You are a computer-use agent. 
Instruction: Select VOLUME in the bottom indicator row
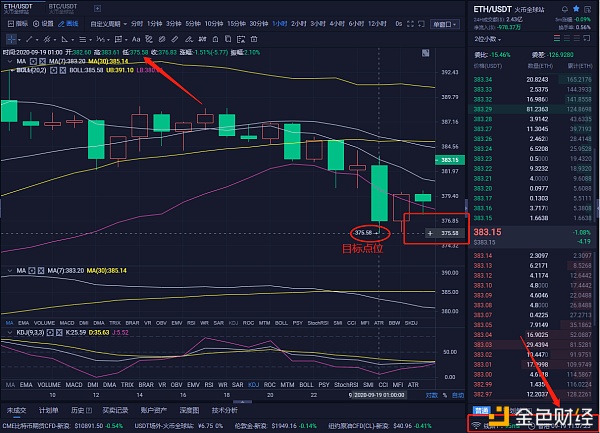pos(49,385)
